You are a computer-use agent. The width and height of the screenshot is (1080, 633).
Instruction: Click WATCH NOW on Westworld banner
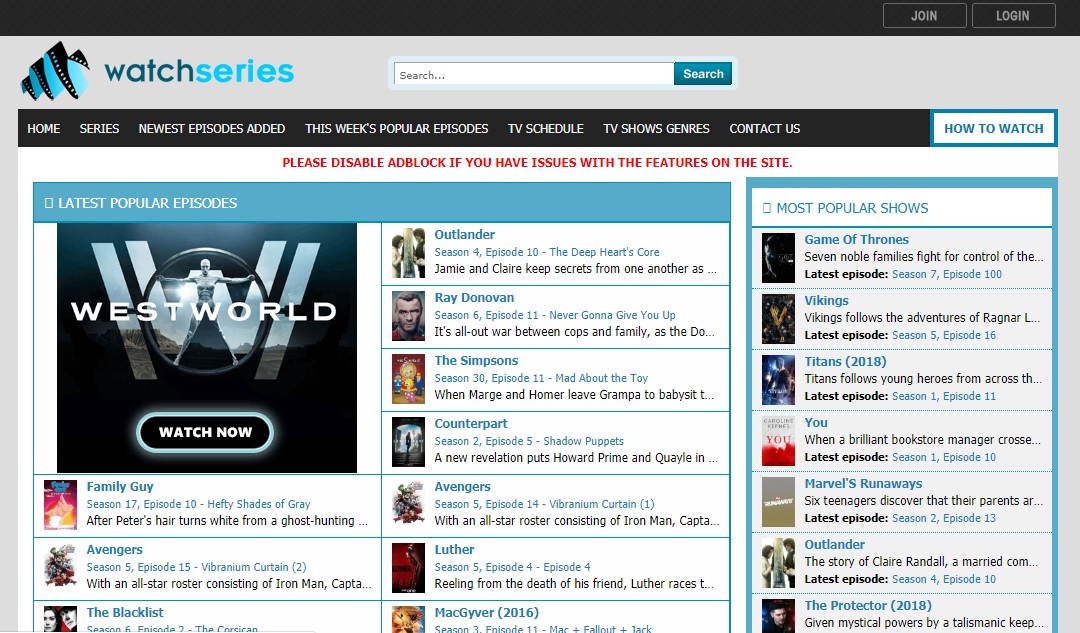205,432
